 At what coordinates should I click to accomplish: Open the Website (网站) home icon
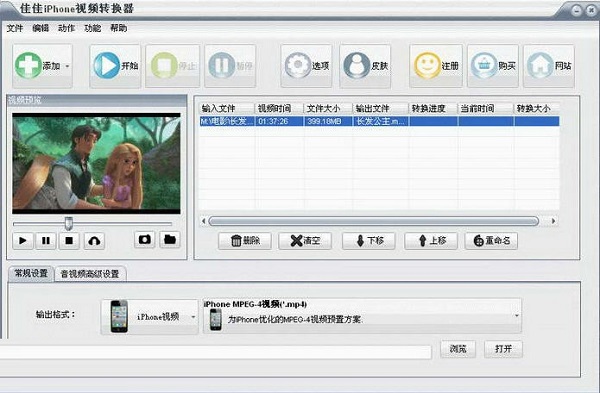pyautogui.click(x=540, y=65)
